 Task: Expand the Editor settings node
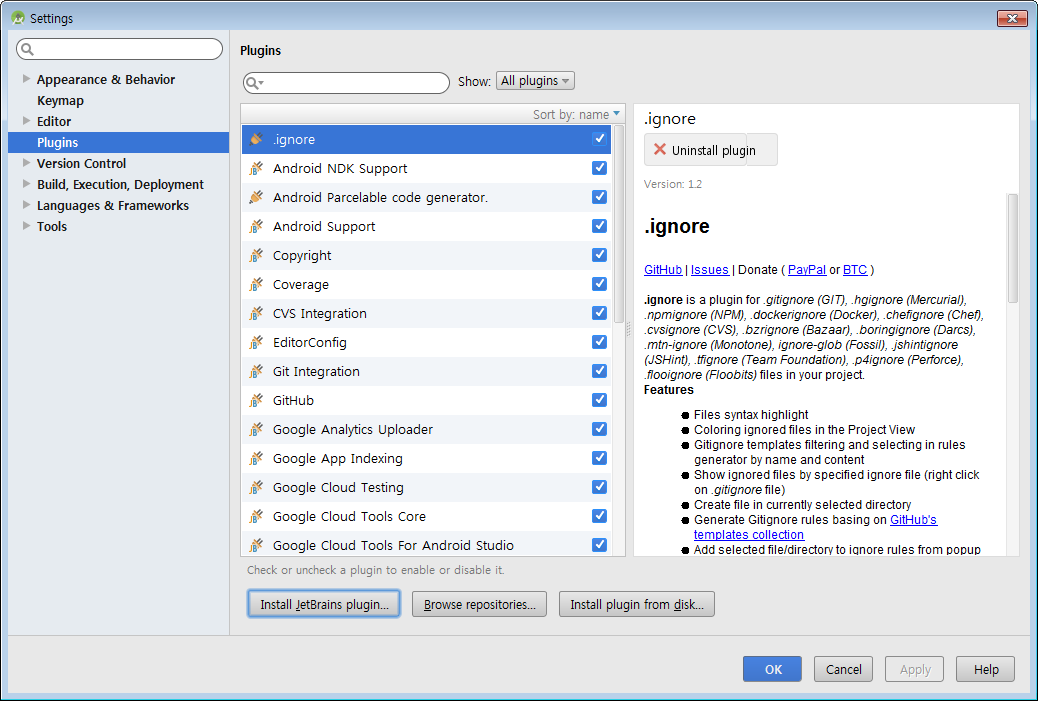[26, 120]
